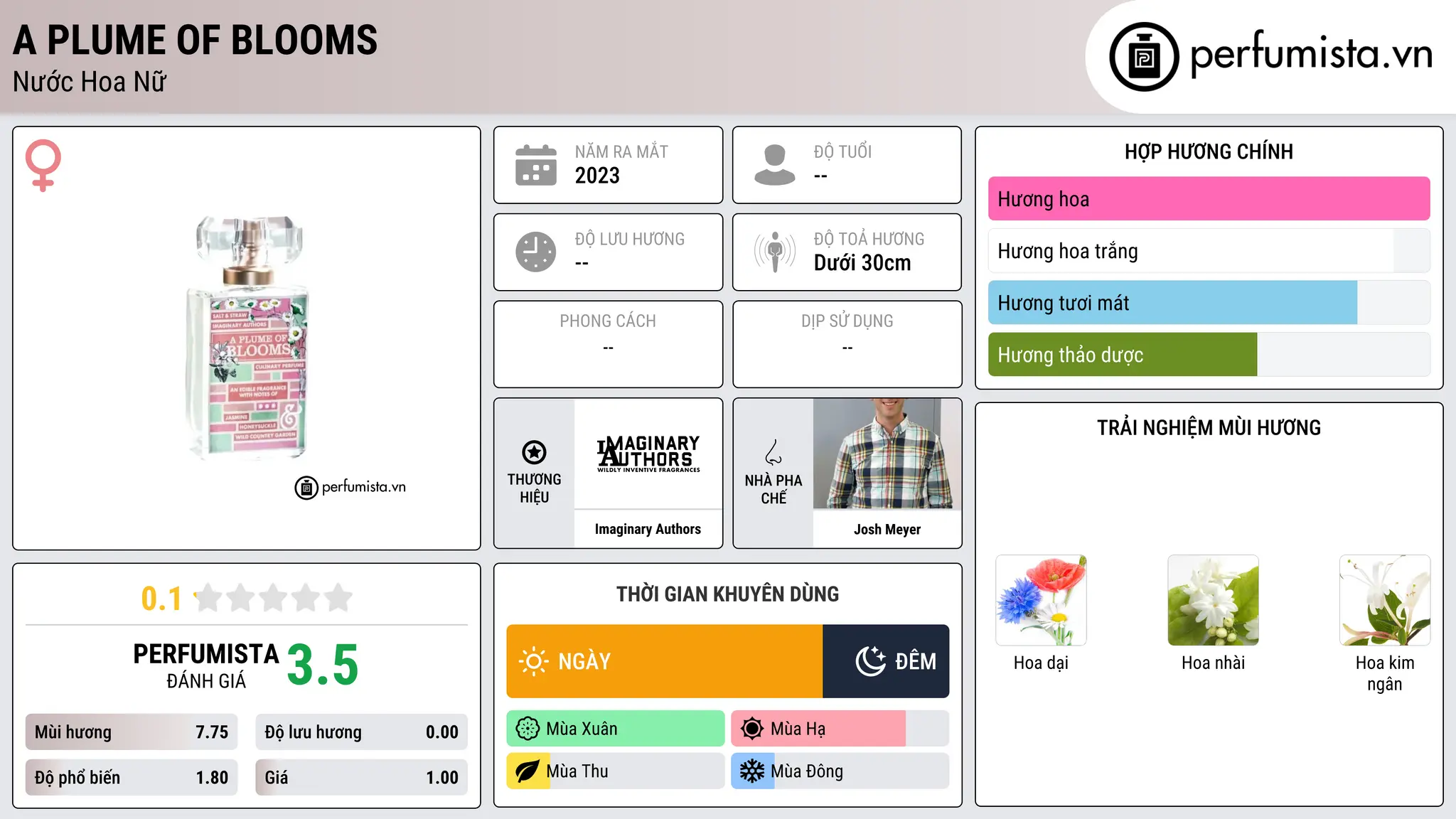Open the Josh Meyer perfumer photo
The height and width of the screenshot is (819, 1456).
click(x=887, y=454)
